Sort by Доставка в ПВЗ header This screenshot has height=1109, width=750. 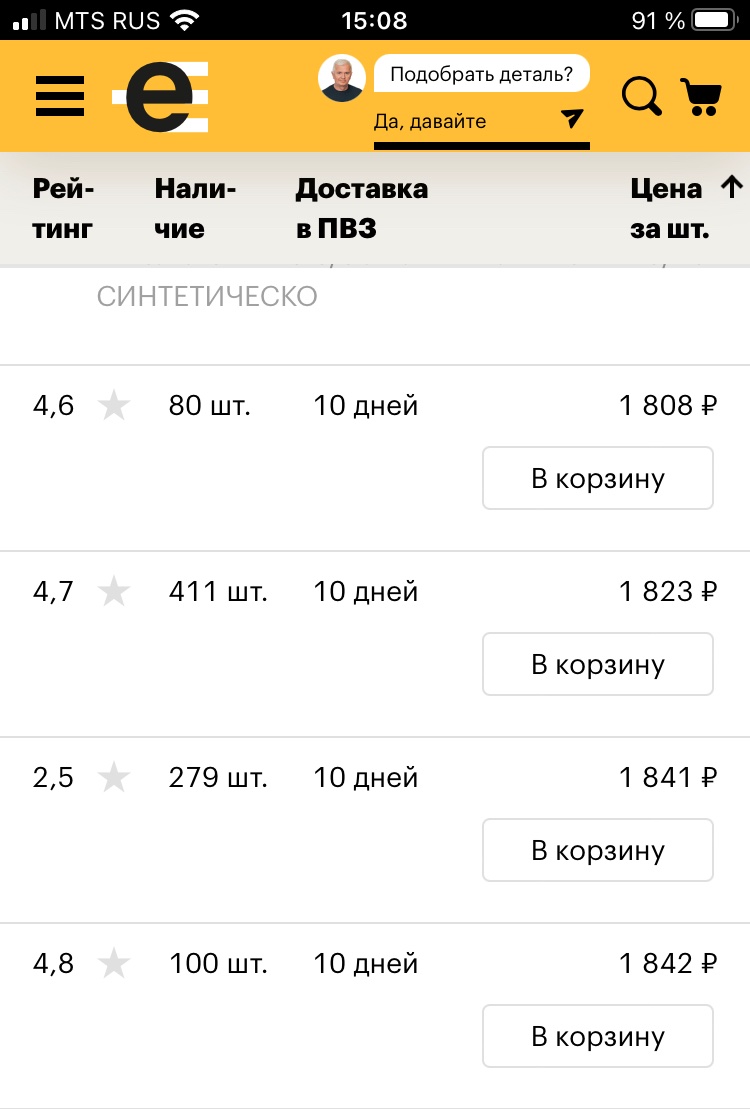point(362,209)
